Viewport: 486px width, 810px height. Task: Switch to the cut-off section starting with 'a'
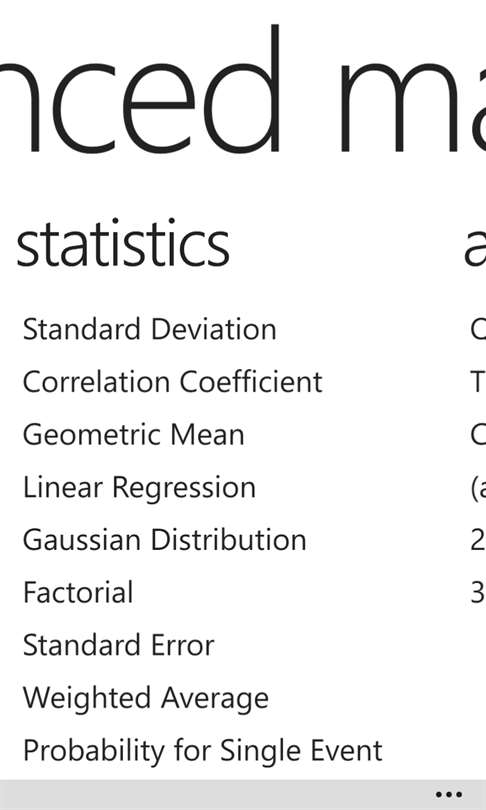coord(475,247)
